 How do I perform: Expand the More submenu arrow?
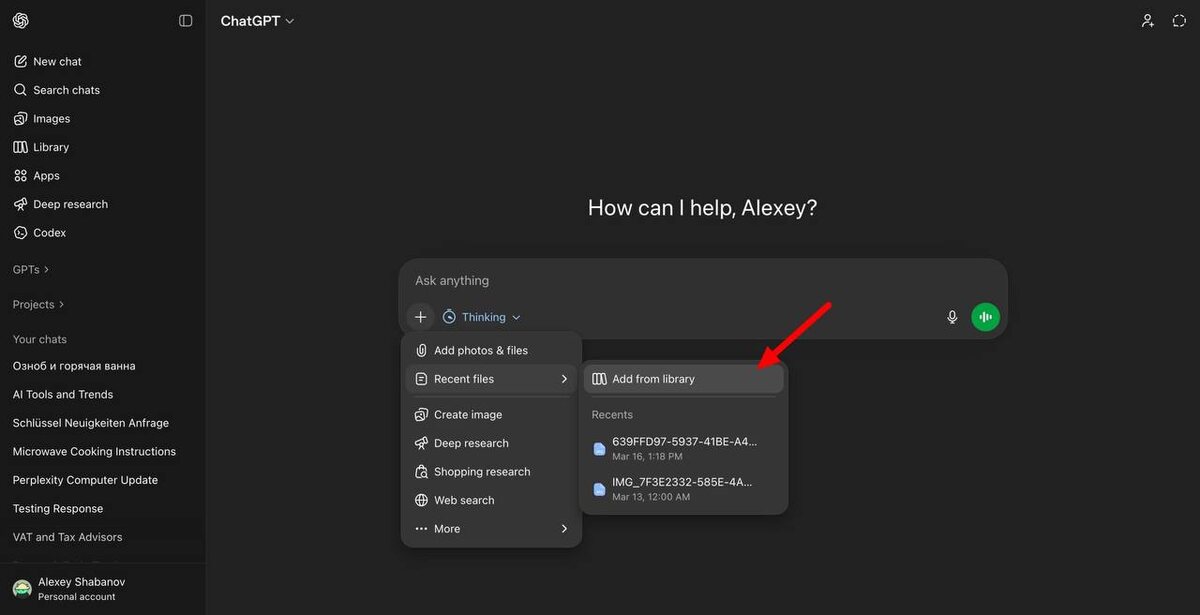pyautogui.click(x=564, y=528)
